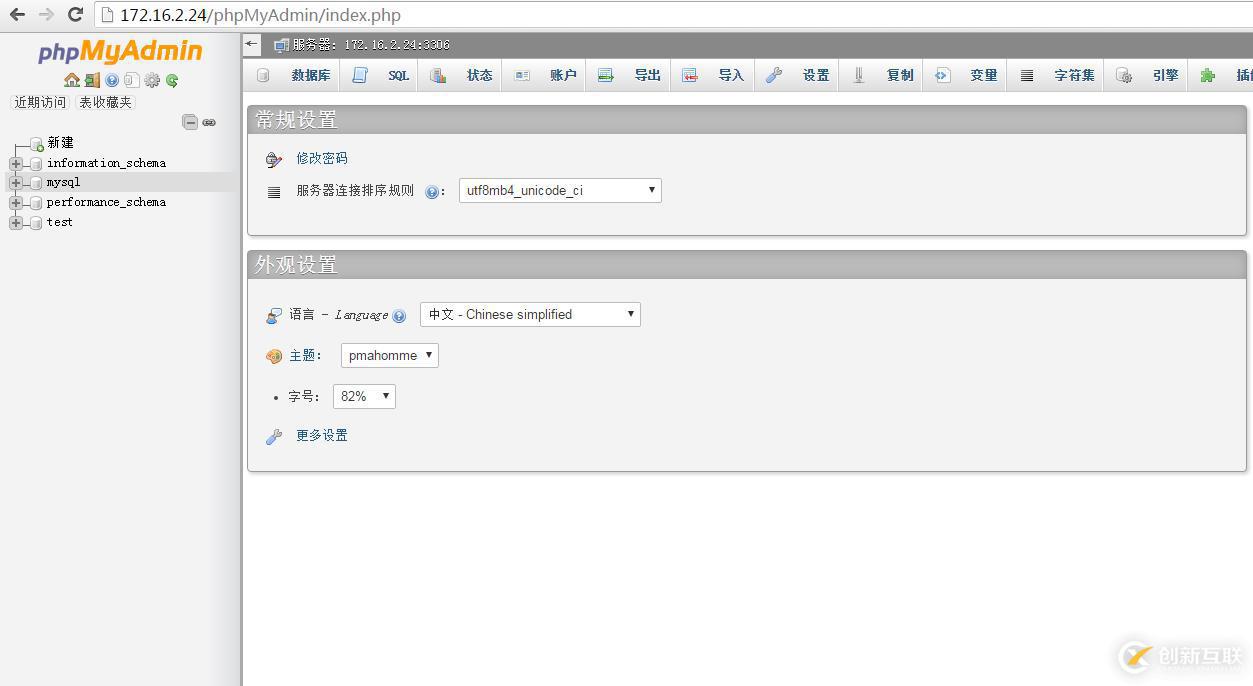Open the documents page icon in sidebar
1253x686 pixels.
(131, 80)
